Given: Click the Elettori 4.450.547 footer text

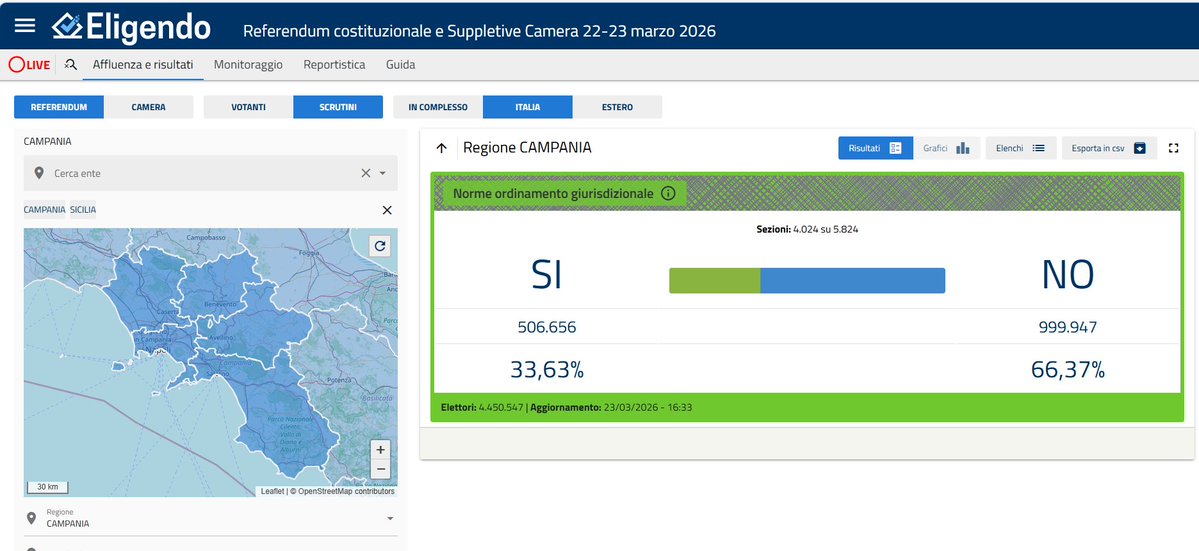Looking at the screenshot, I should 482,407.
